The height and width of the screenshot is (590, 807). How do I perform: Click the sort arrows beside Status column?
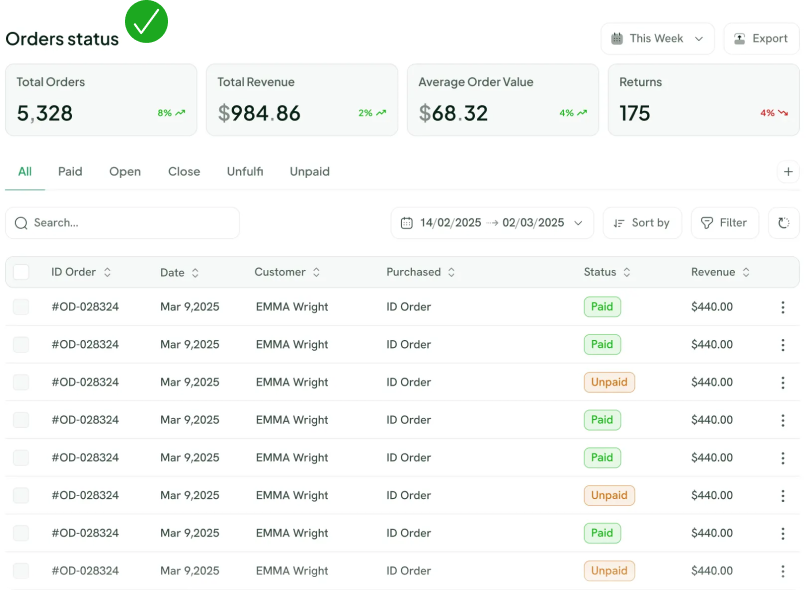point(627,272)
